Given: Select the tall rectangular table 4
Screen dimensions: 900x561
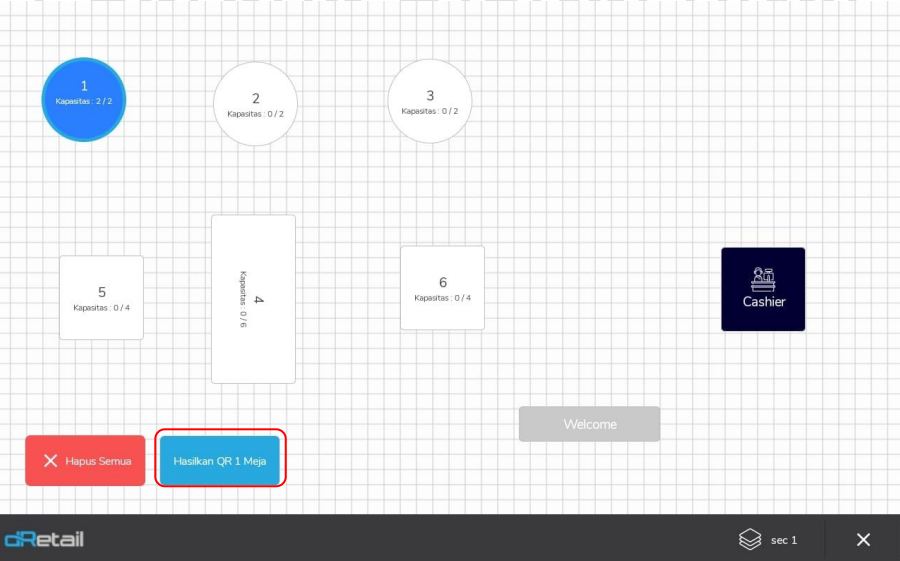Looking at the screenshot, I should point(253,299).
